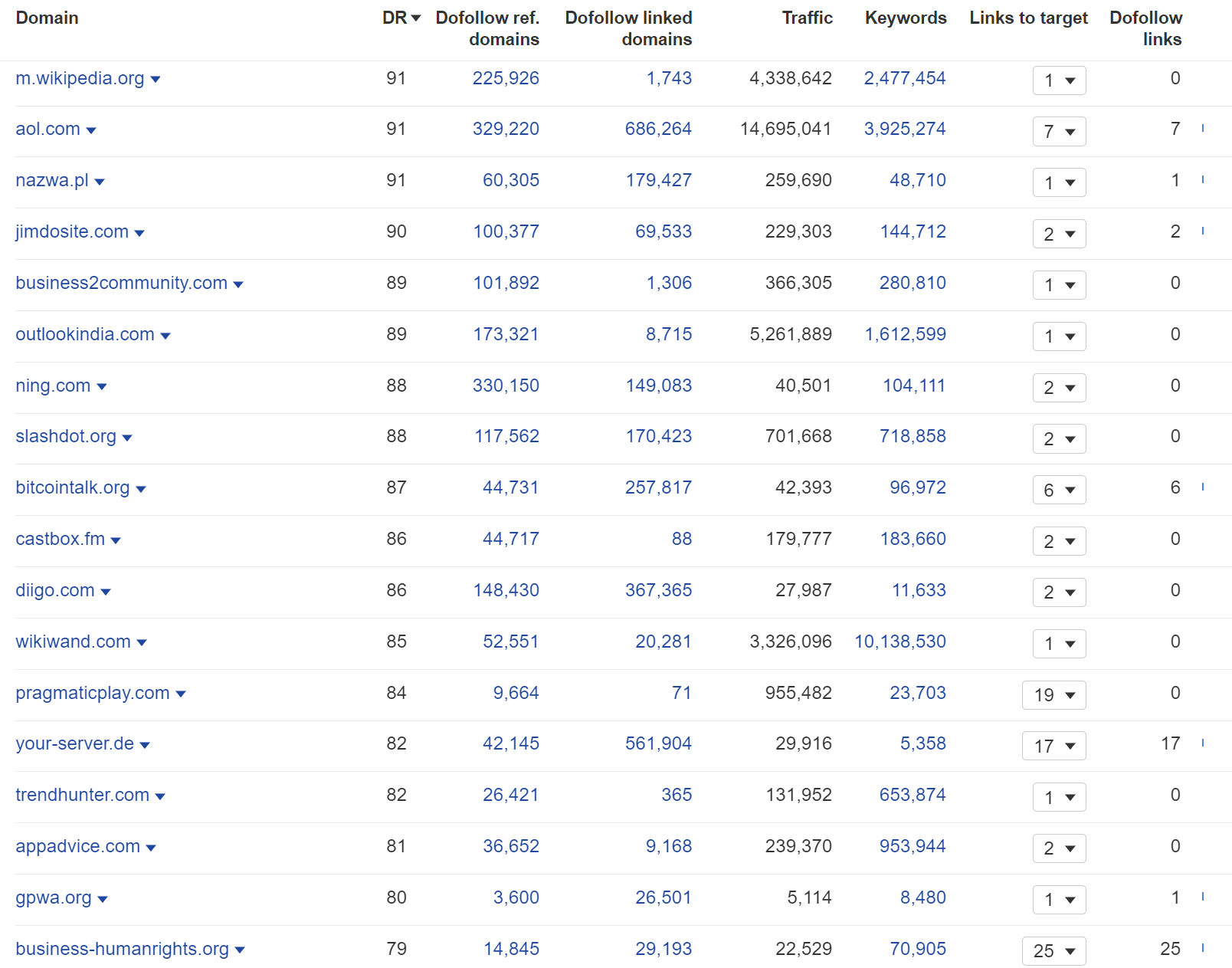
Task: Click caret arrow beside bitcointalk.org
Action: [x=141, y=489]
